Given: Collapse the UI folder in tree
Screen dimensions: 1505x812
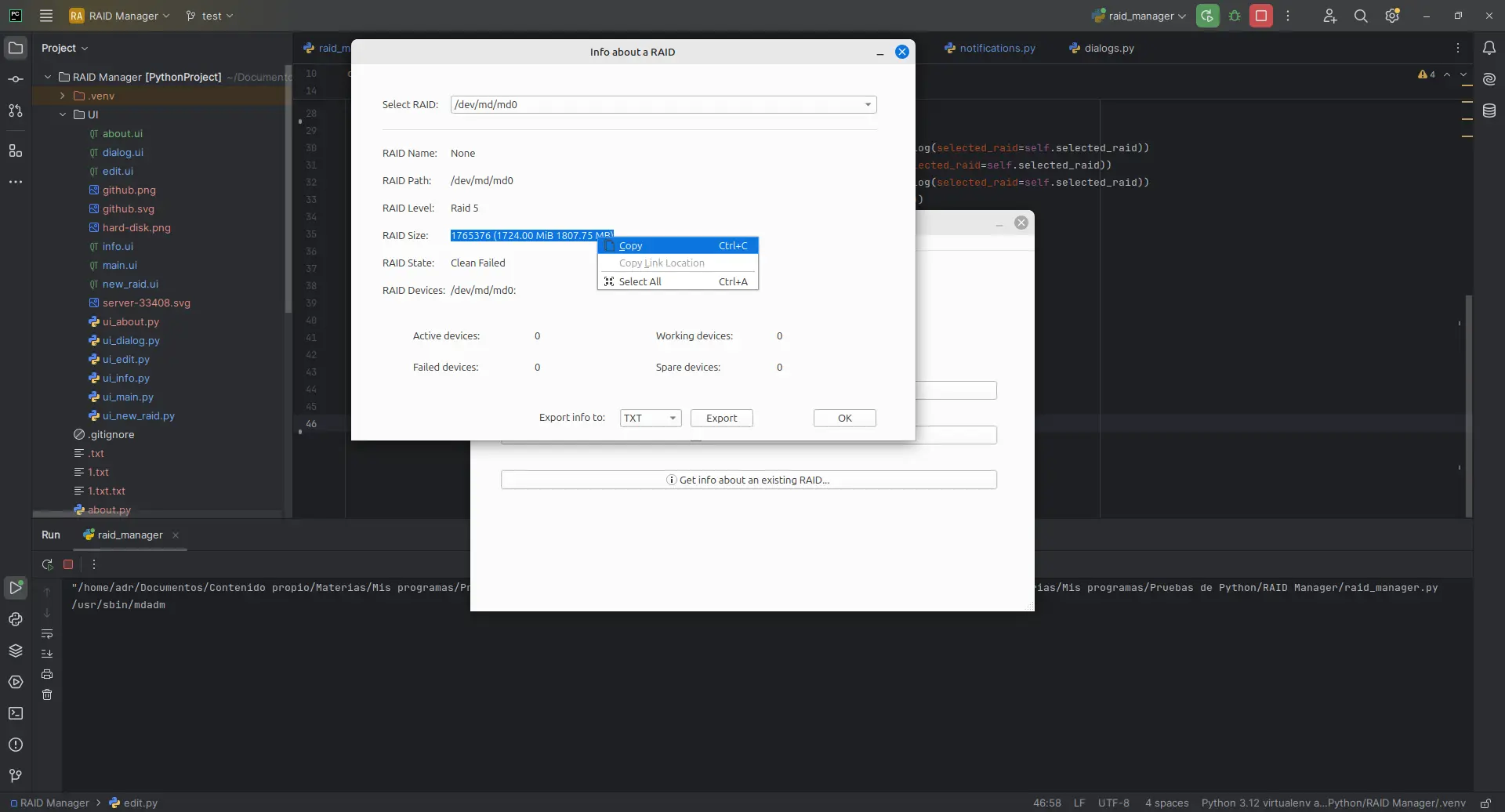Looking at the screenshot, I should (63, 114).
